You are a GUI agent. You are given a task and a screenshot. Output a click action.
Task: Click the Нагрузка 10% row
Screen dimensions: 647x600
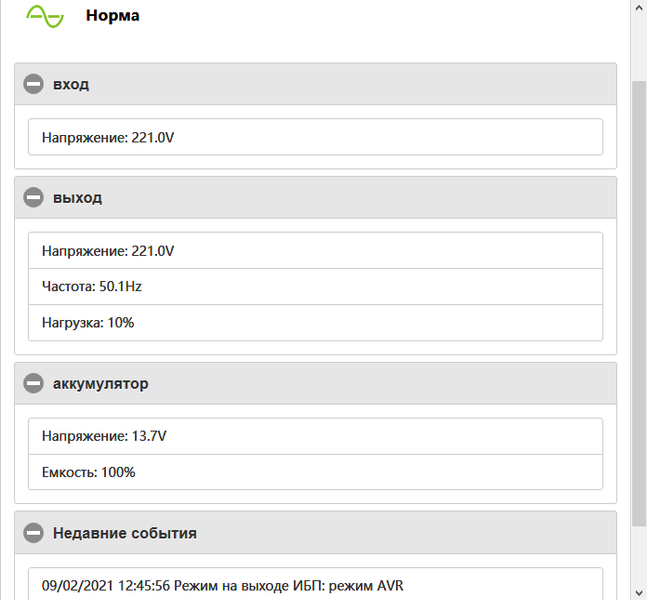315,323
